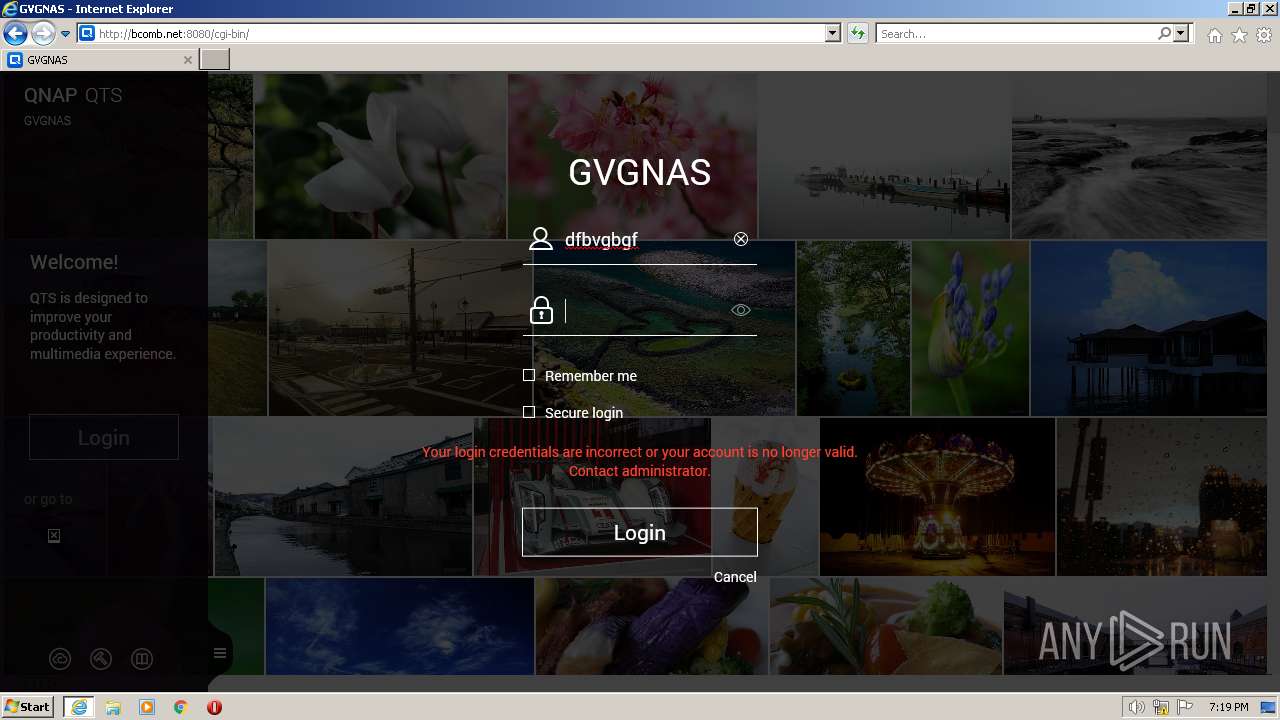Click the browser Back button
The width and height of the screenshot is (1280, 720).
point(15,34)
